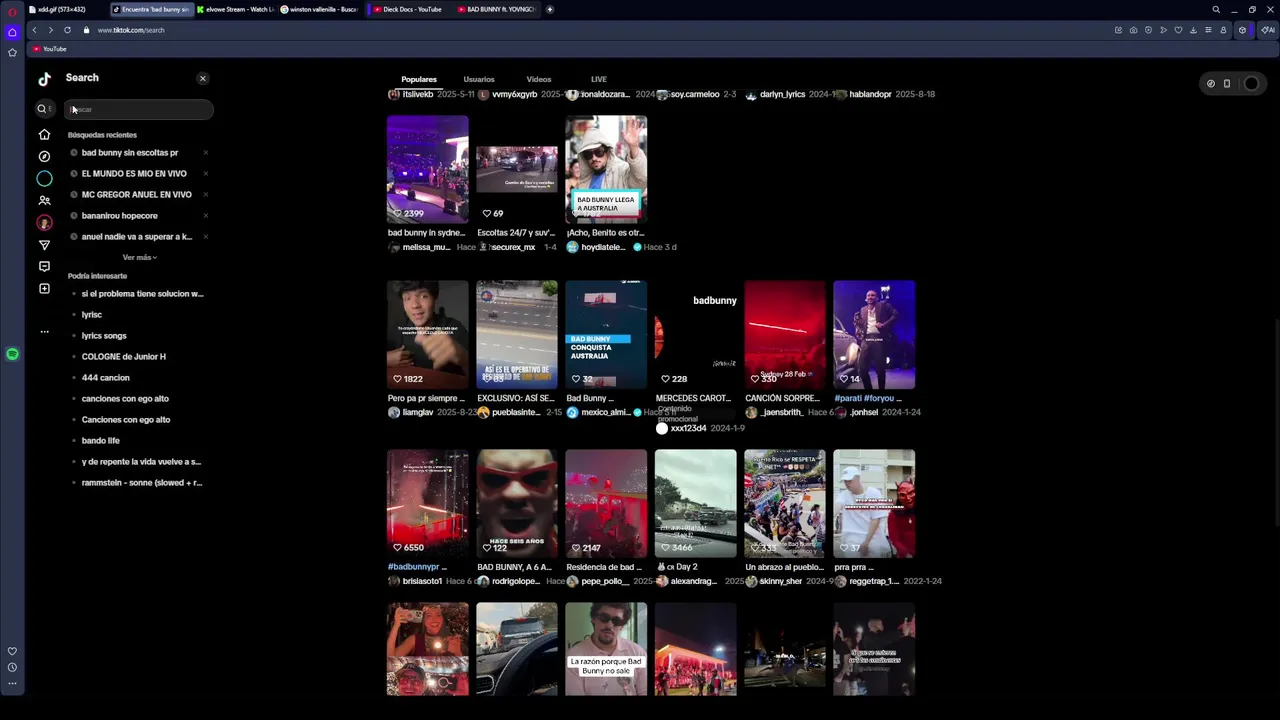Open YouTube bookmark in bookmarks bar
The image size is (1280, 720).
click(x=50, y=49)
